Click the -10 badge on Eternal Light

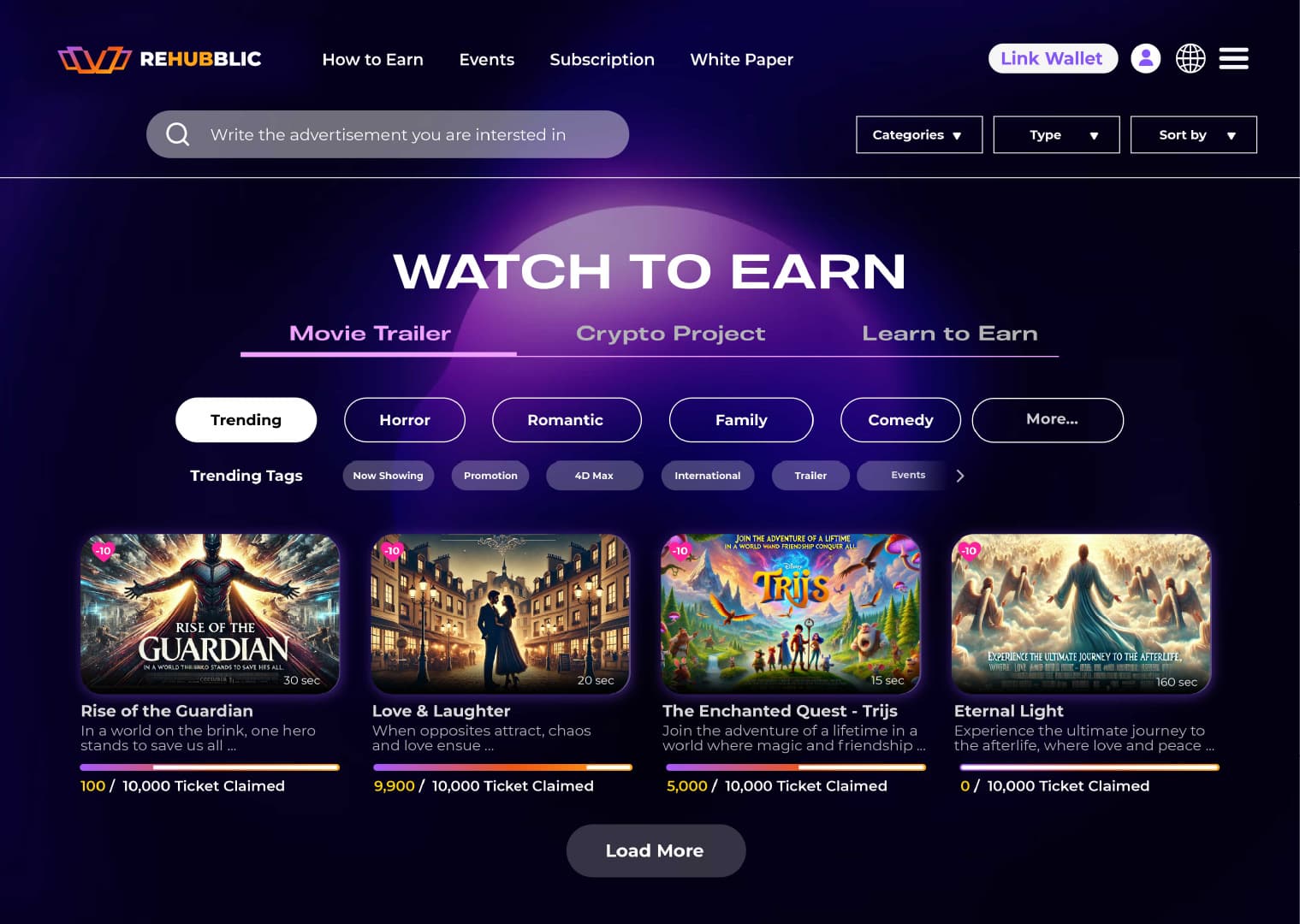click(x=969, y=551)
